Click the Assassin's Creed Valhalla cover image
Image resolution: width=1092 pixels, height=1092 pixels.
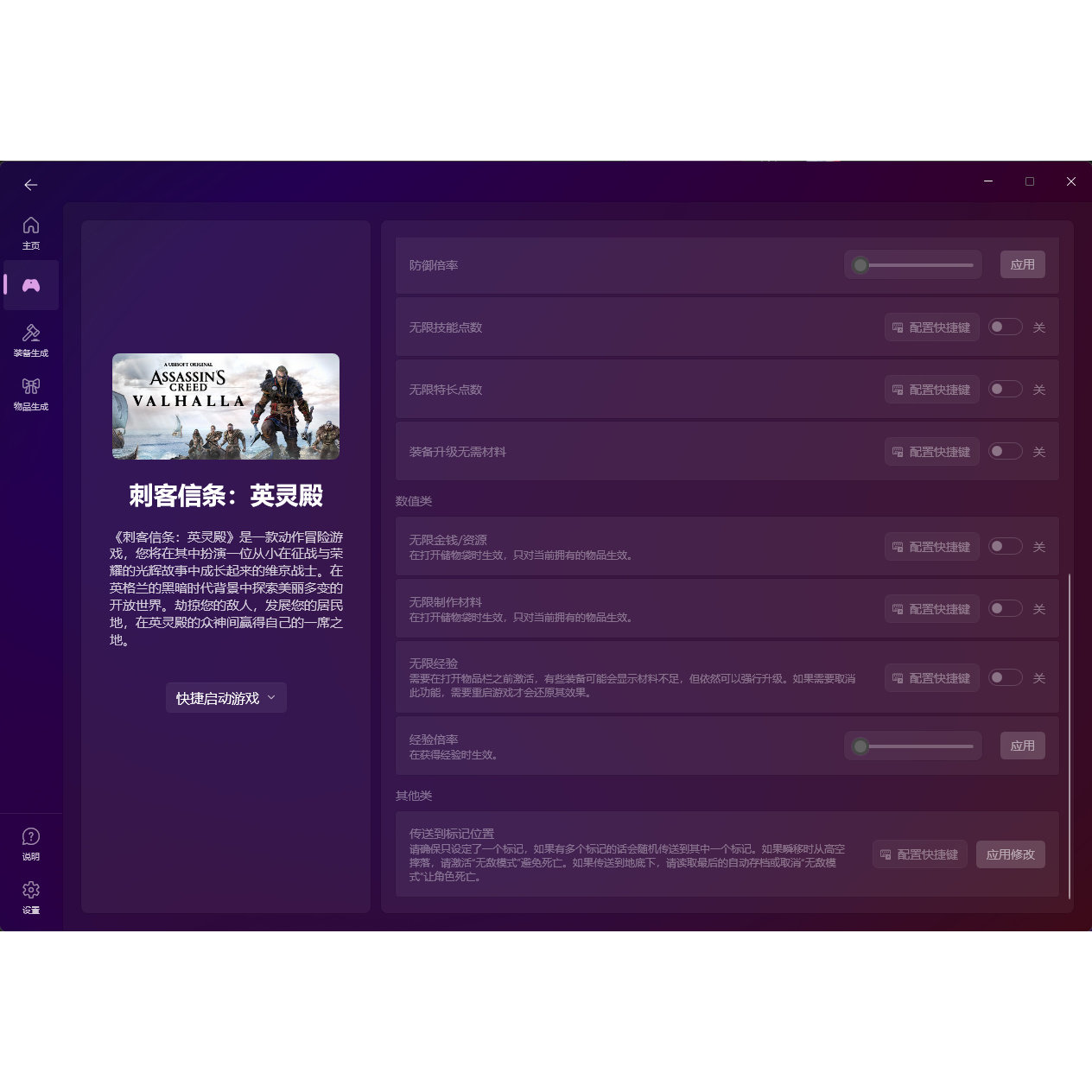pyautogui.click(x=225, y=406)
